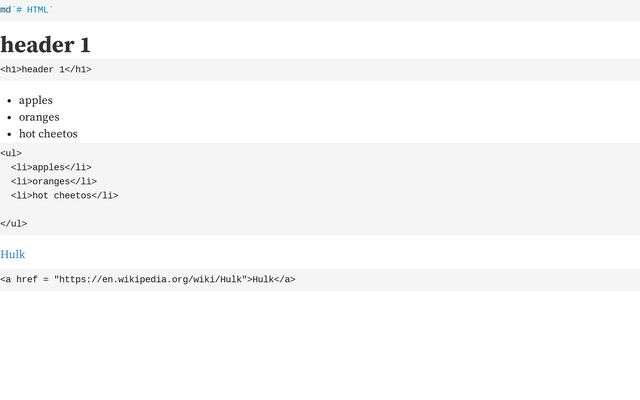The height and width of the screenshot is (400, 640).
Task: Click the rendered "header 1" heading
Action: pyautogui.click(x=45, y=45)
